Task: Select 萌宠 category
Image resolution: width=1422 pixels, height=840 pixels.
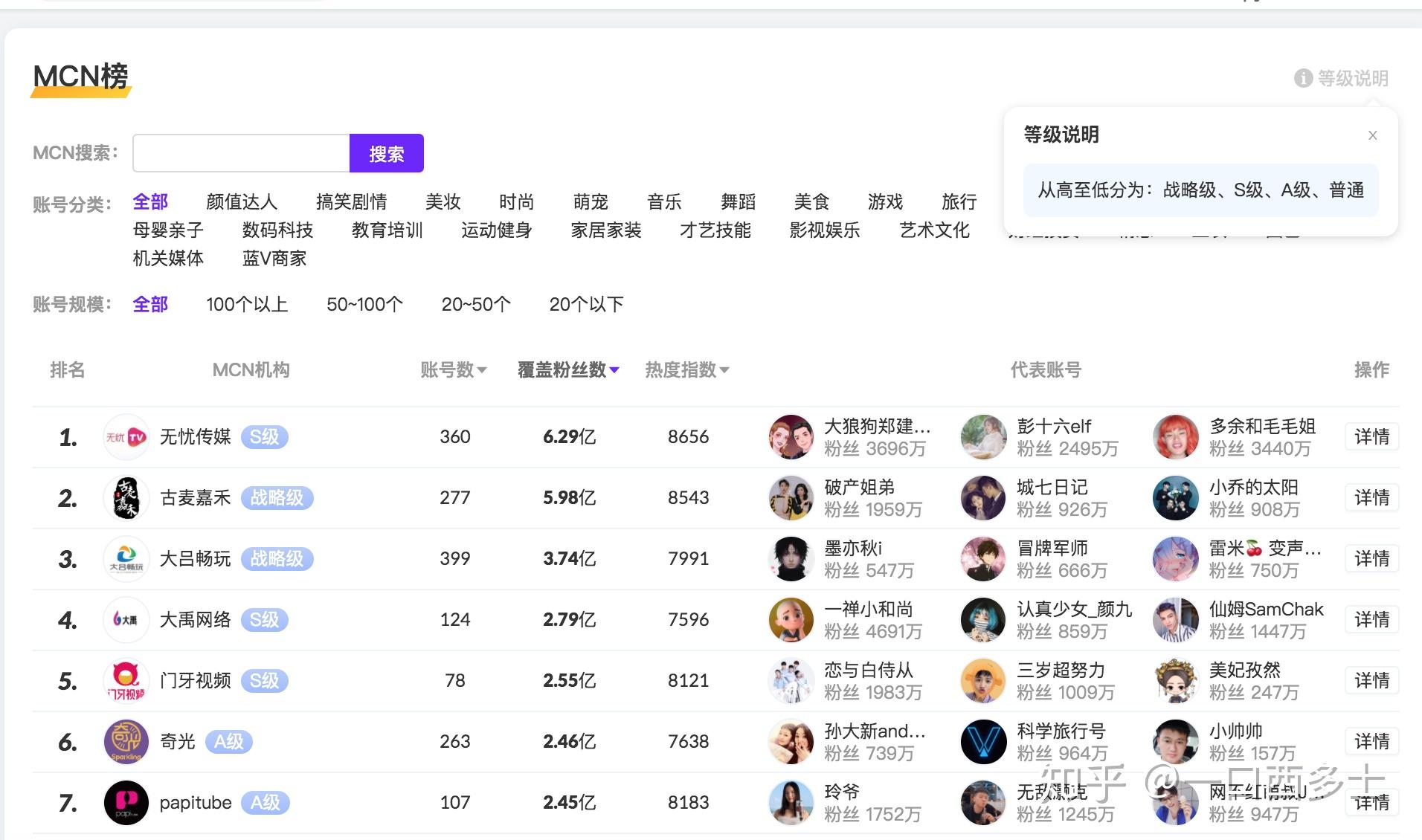Action: coord(591,201)
